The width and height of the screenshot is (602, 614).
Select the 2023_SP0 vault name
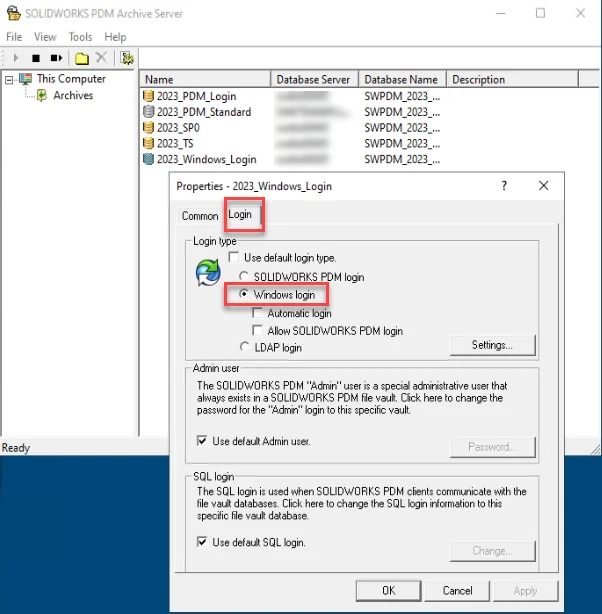tap(178, 128)
